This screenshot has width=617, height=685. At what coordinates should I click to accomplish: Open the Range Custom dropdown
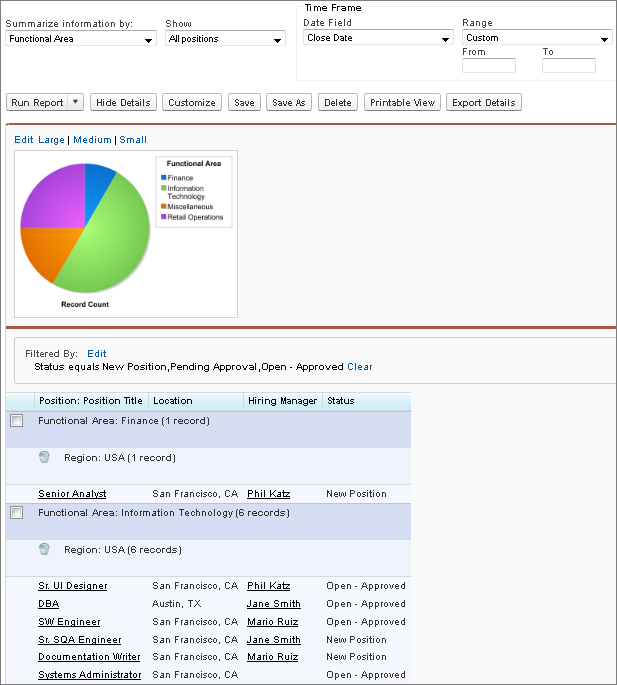[x=537, y=38]
